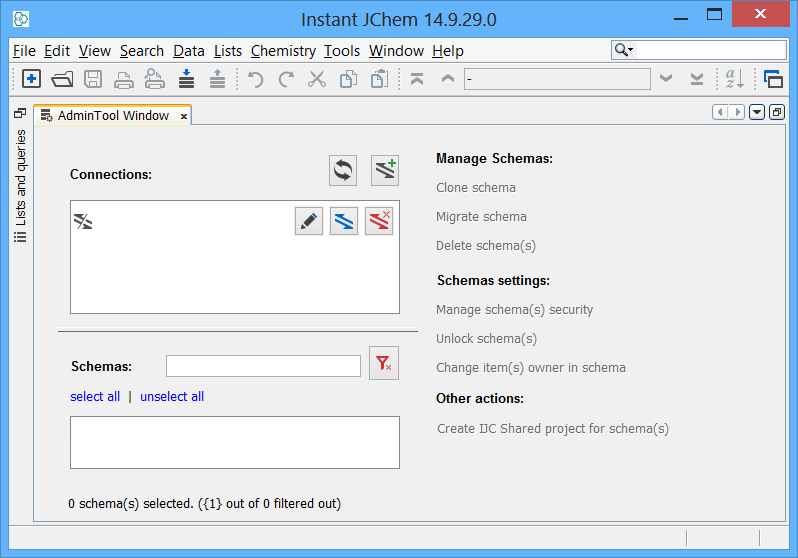The image size is (798, 558).
Task: Click Delete schema(s) action
Action: 486,246
